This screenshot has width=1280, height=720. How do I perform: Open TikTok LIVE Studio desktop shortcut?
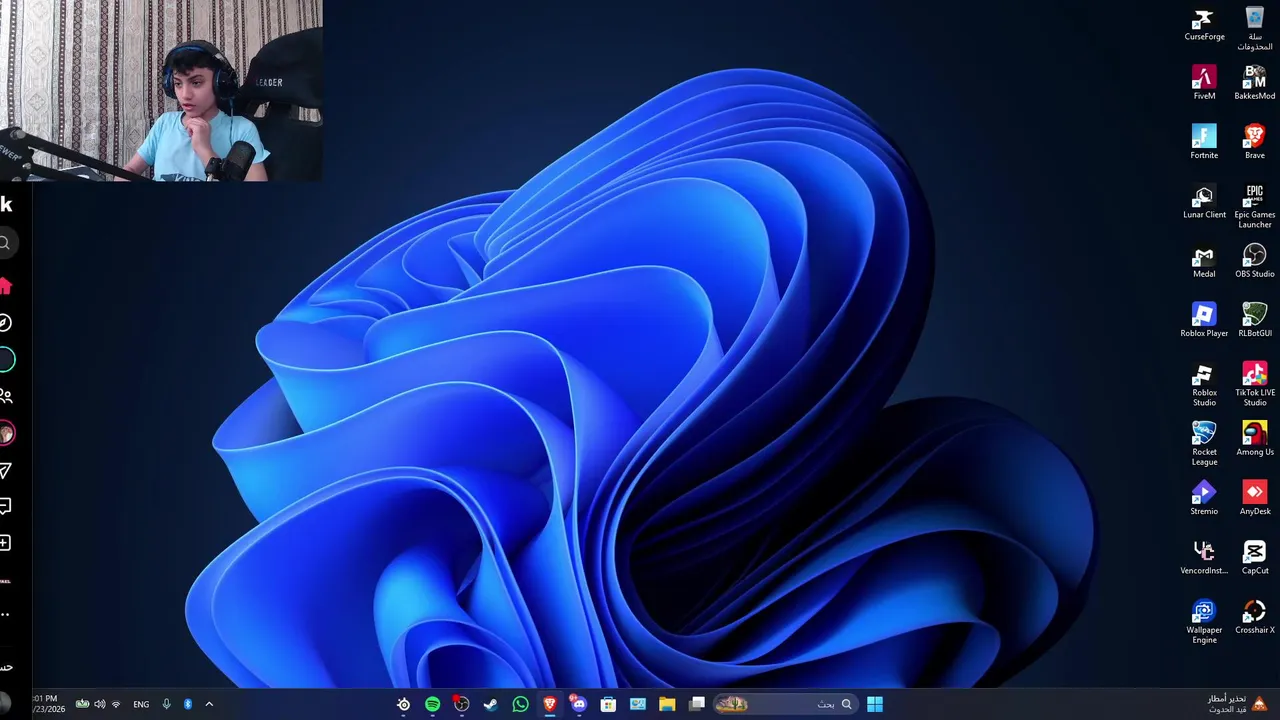click(x=1254, y=384)
